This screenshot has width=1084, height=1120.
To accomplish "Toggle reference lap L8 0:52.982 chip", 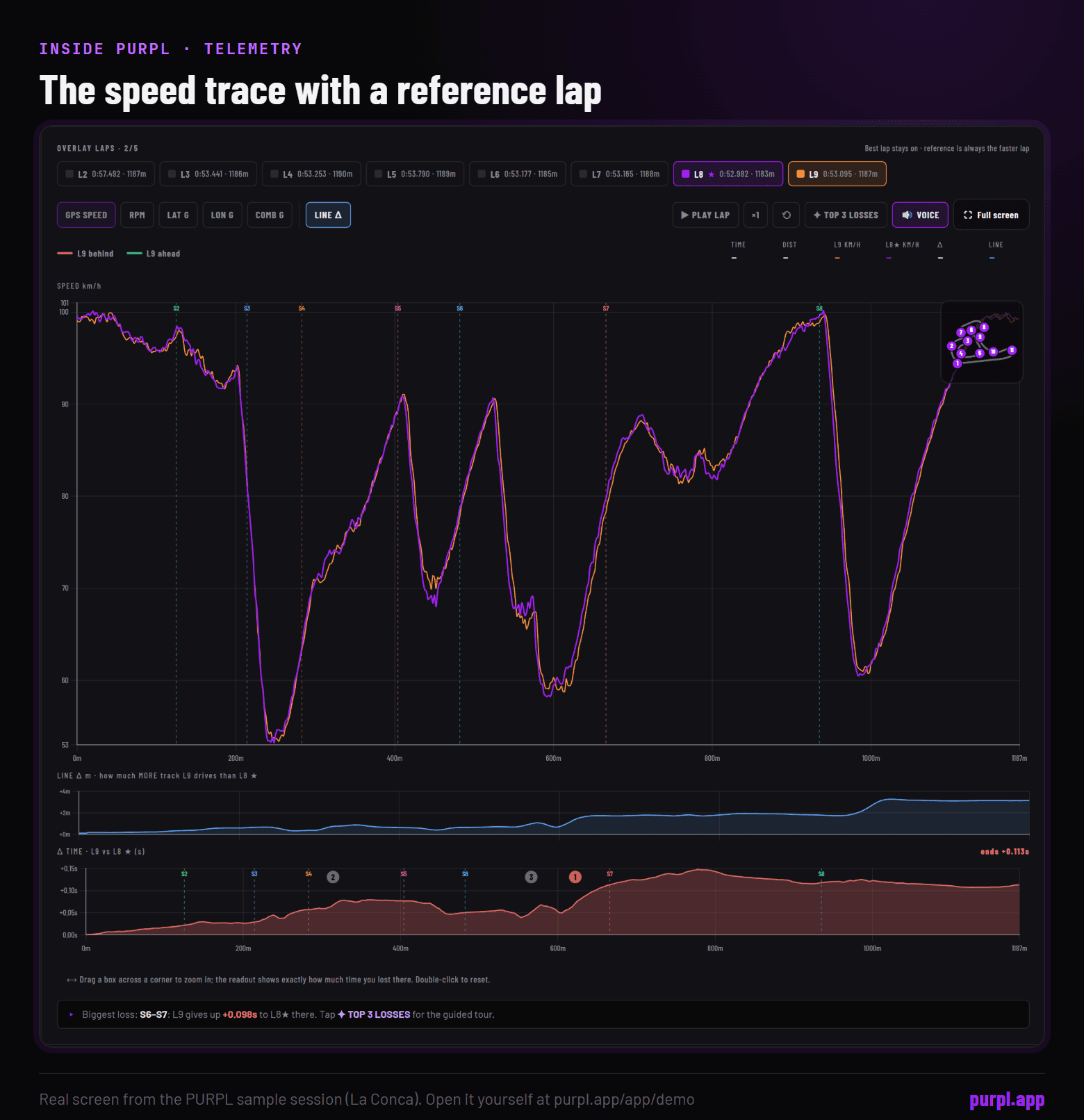I will pyautogui.click(x=728, y=174).
